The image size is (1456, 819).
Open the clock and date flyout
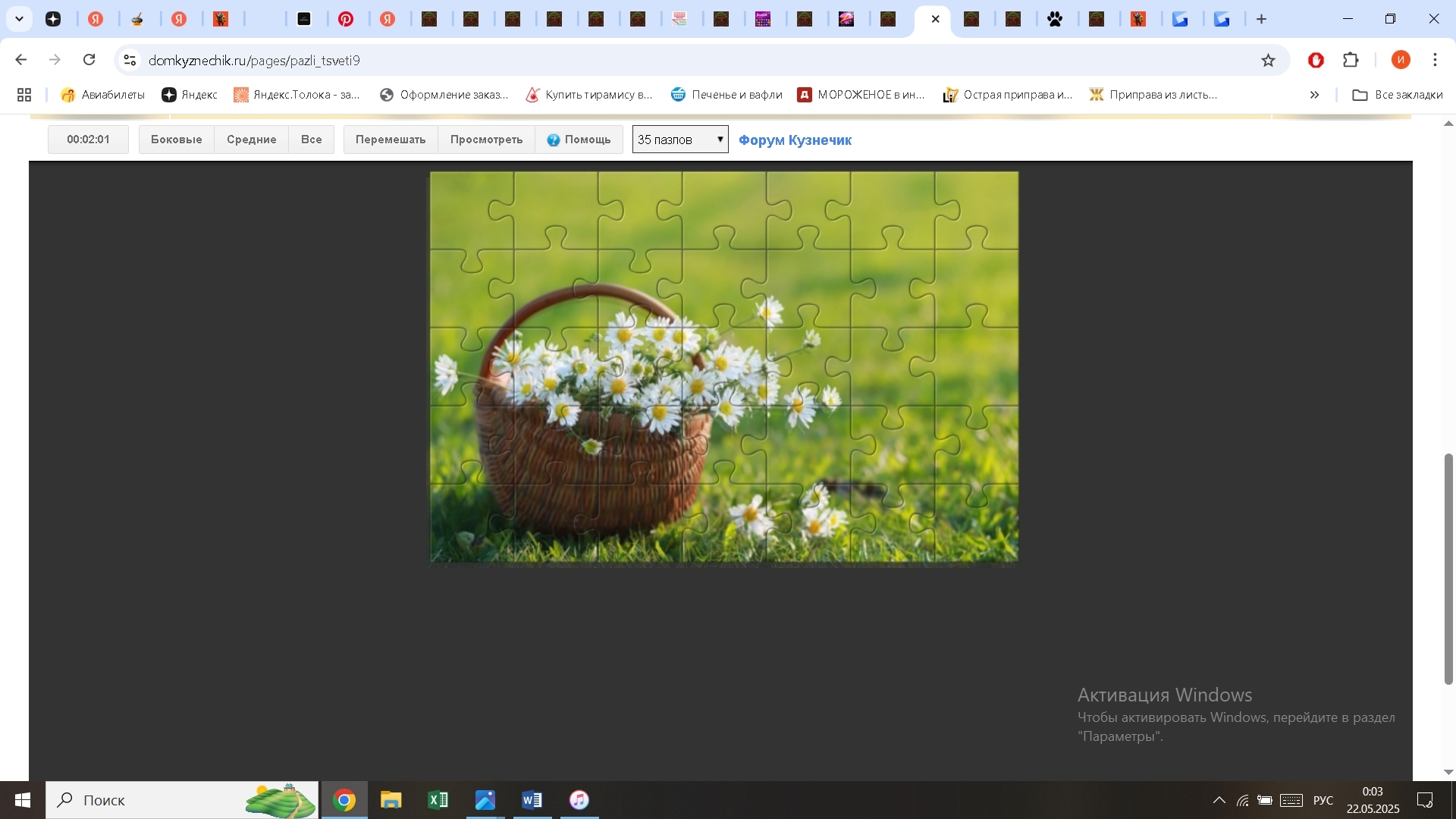[1373, 800]
